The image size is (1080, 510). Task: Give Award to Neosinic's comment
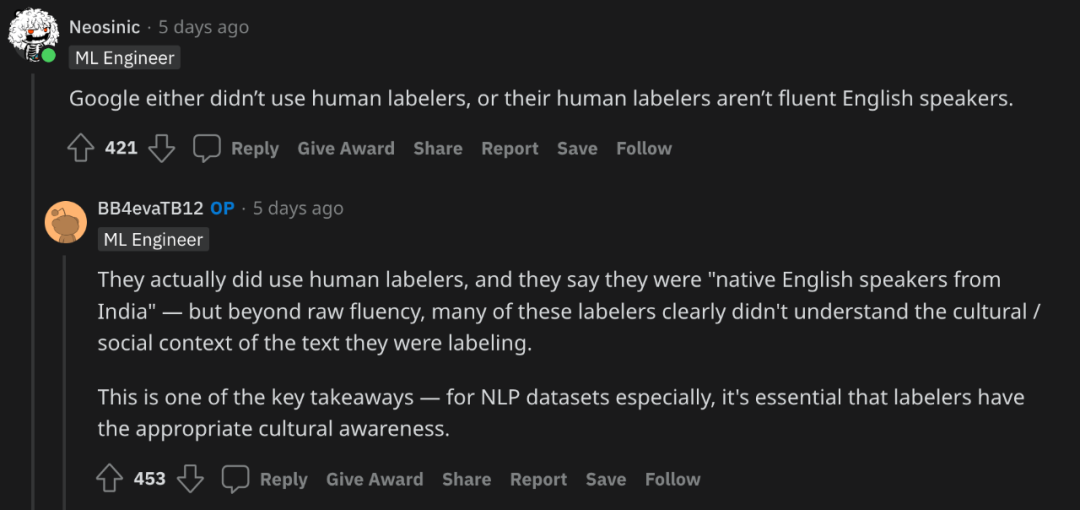coord(346,148)
